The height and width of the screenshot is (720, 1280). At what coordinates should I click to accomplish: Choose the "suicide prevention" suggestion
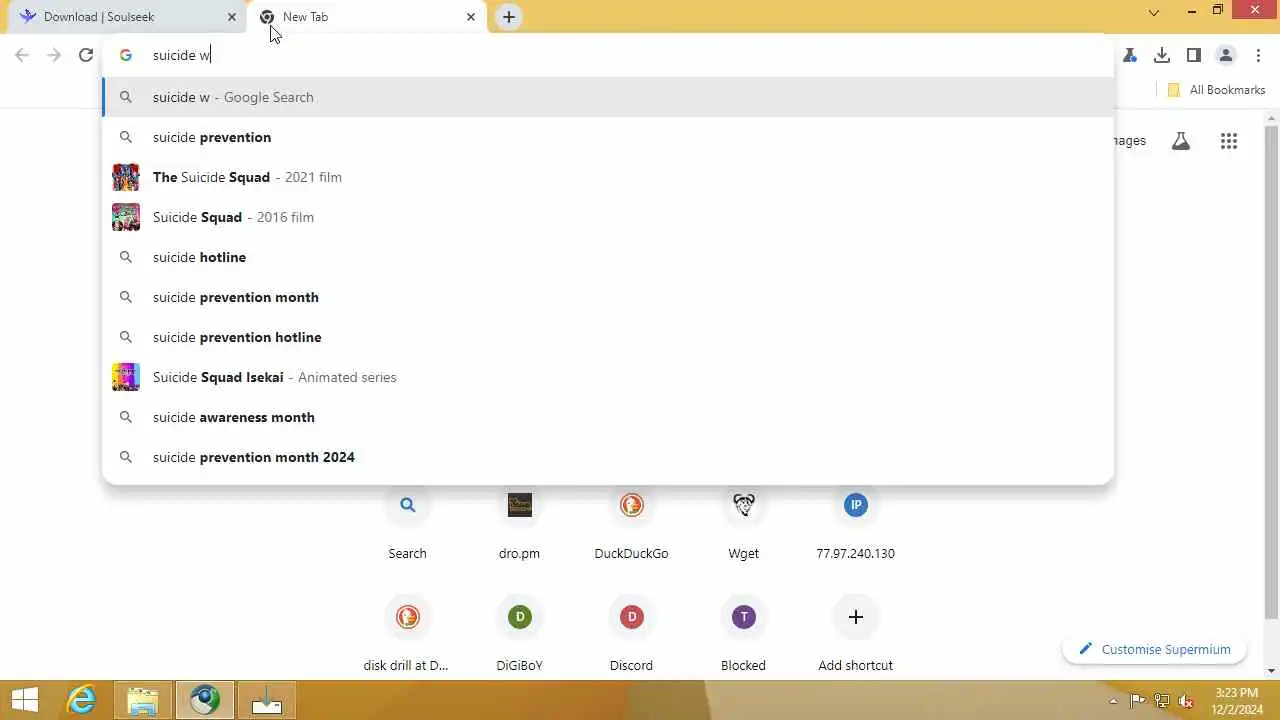608,137
